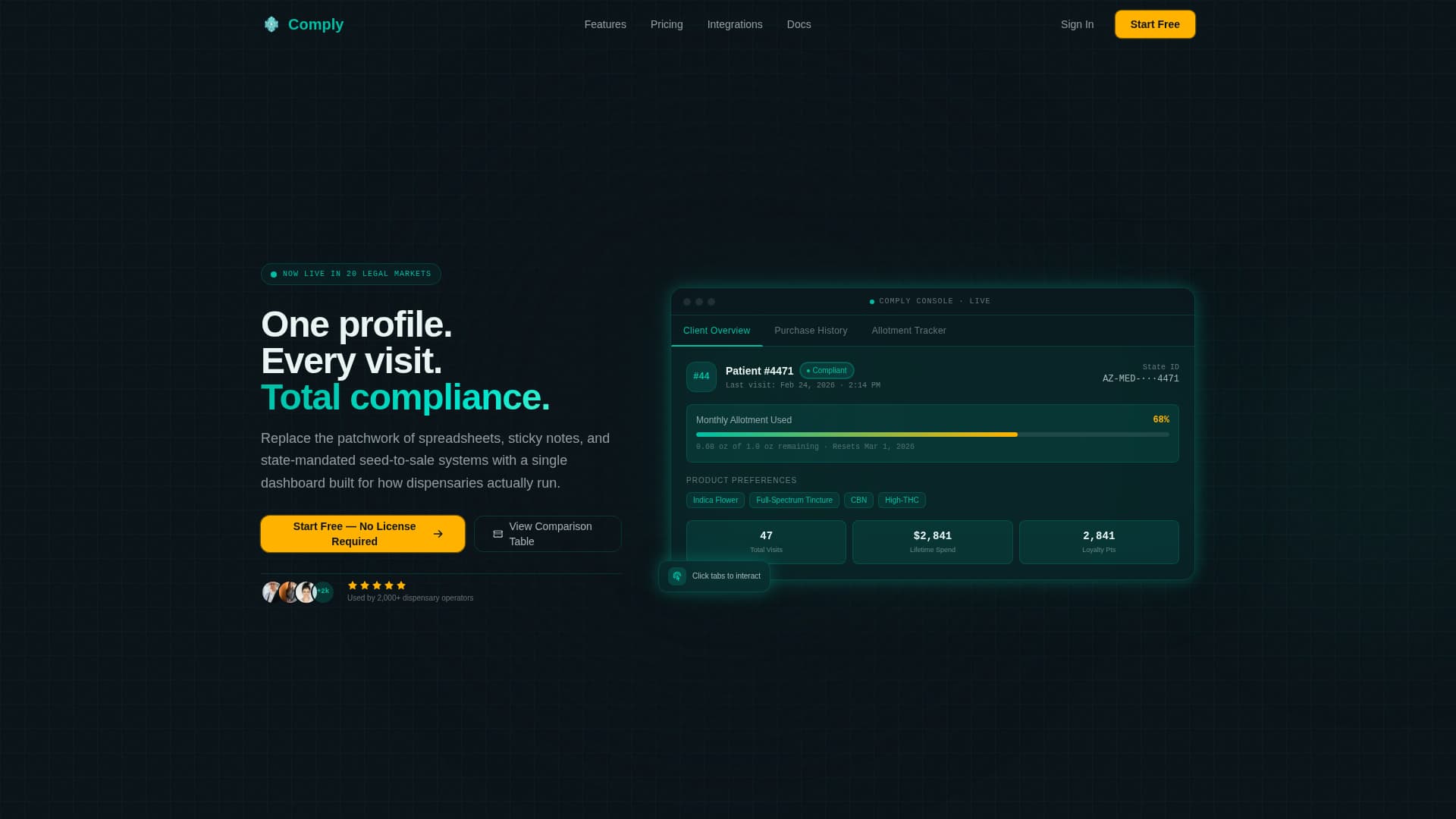Click the Compliant status badge
The width and height of the screenshot is (1456, 819).
827,371
